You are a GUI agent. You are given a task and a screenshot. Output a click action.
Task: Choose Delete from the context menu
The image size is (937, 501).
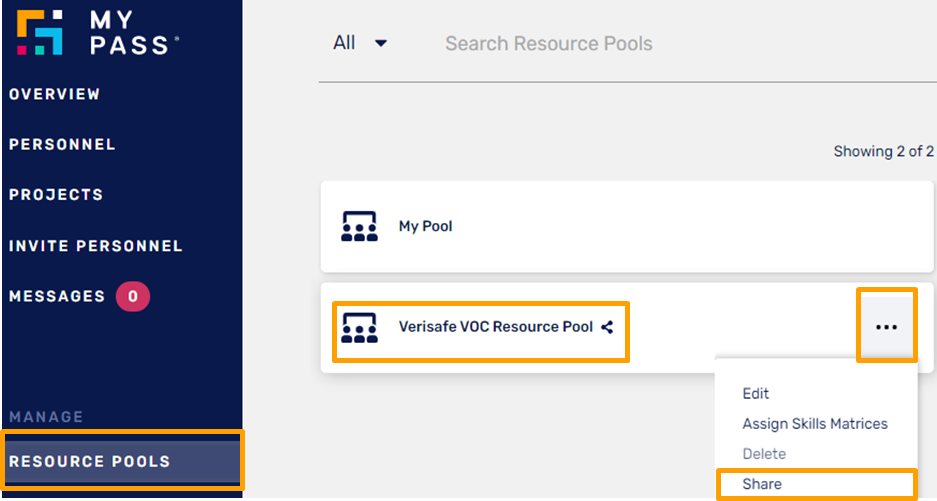click(764, 454)
